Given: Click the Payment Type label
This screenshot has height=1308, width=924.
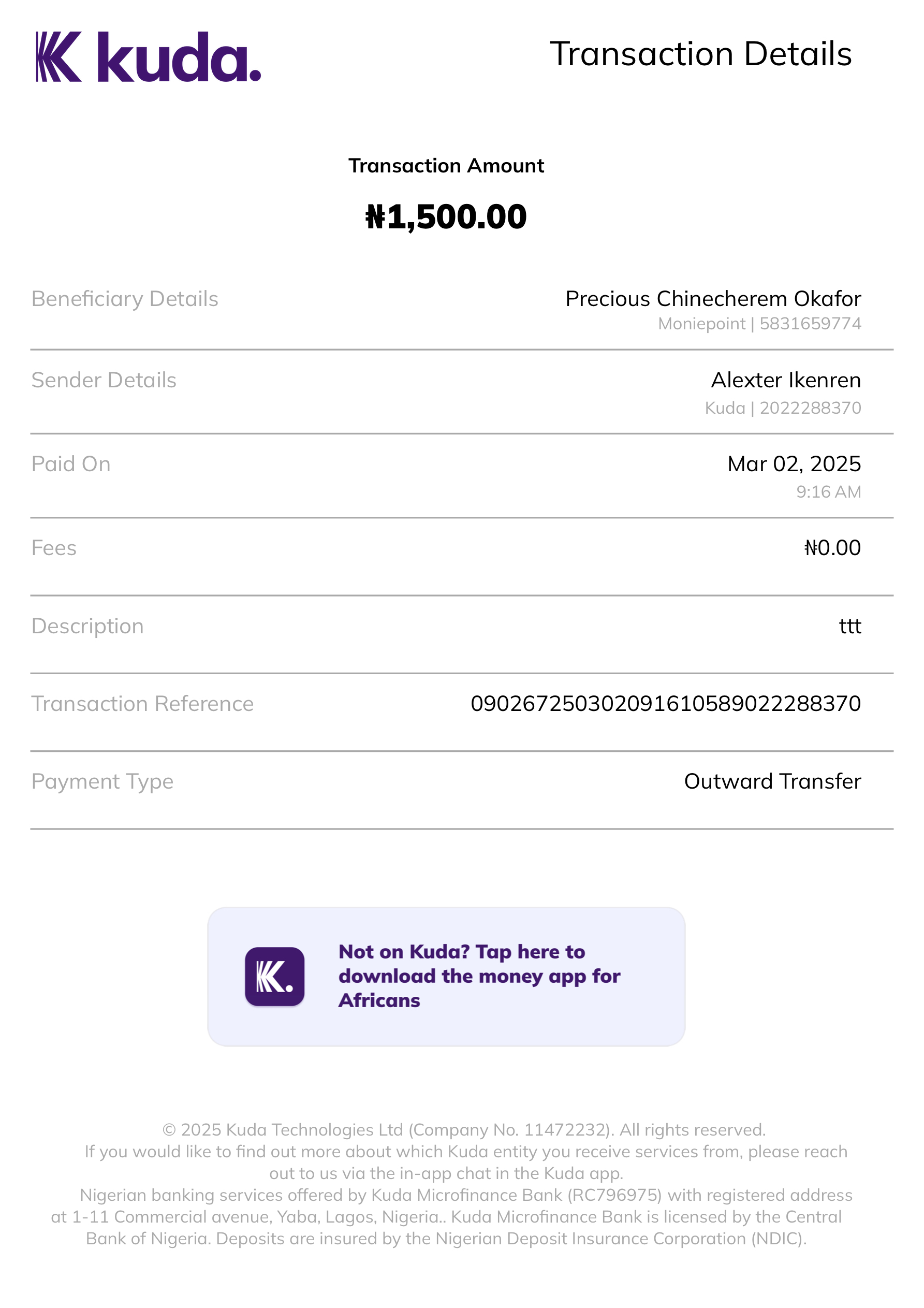Looking at the screenshot, I should coord(102,781).
